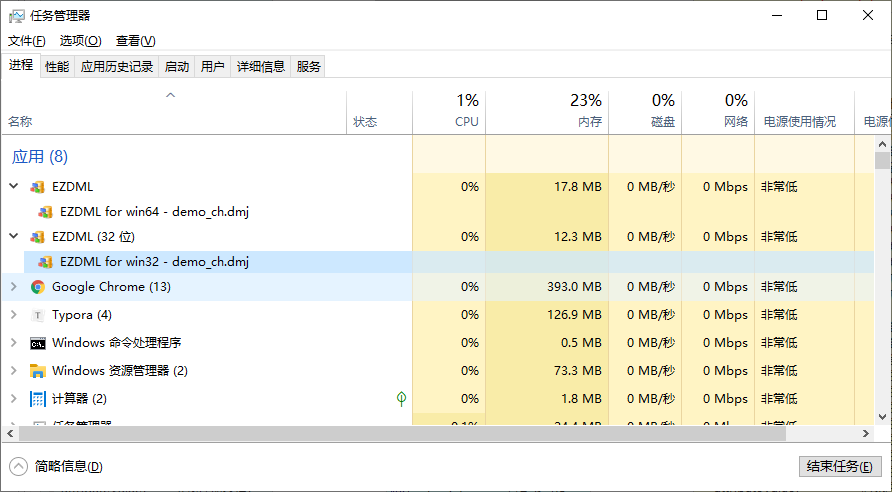892x492 pixels.
Task: Click the EZDML for win32 window icon
Action: coord(46,262)
